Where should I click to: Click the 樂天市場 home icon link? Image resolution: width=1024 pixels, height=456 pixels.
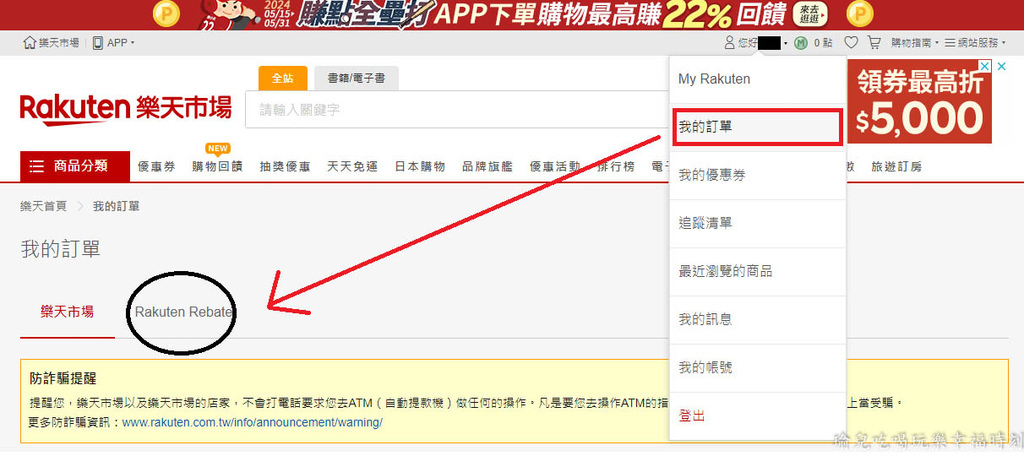[x=51, y=43]
